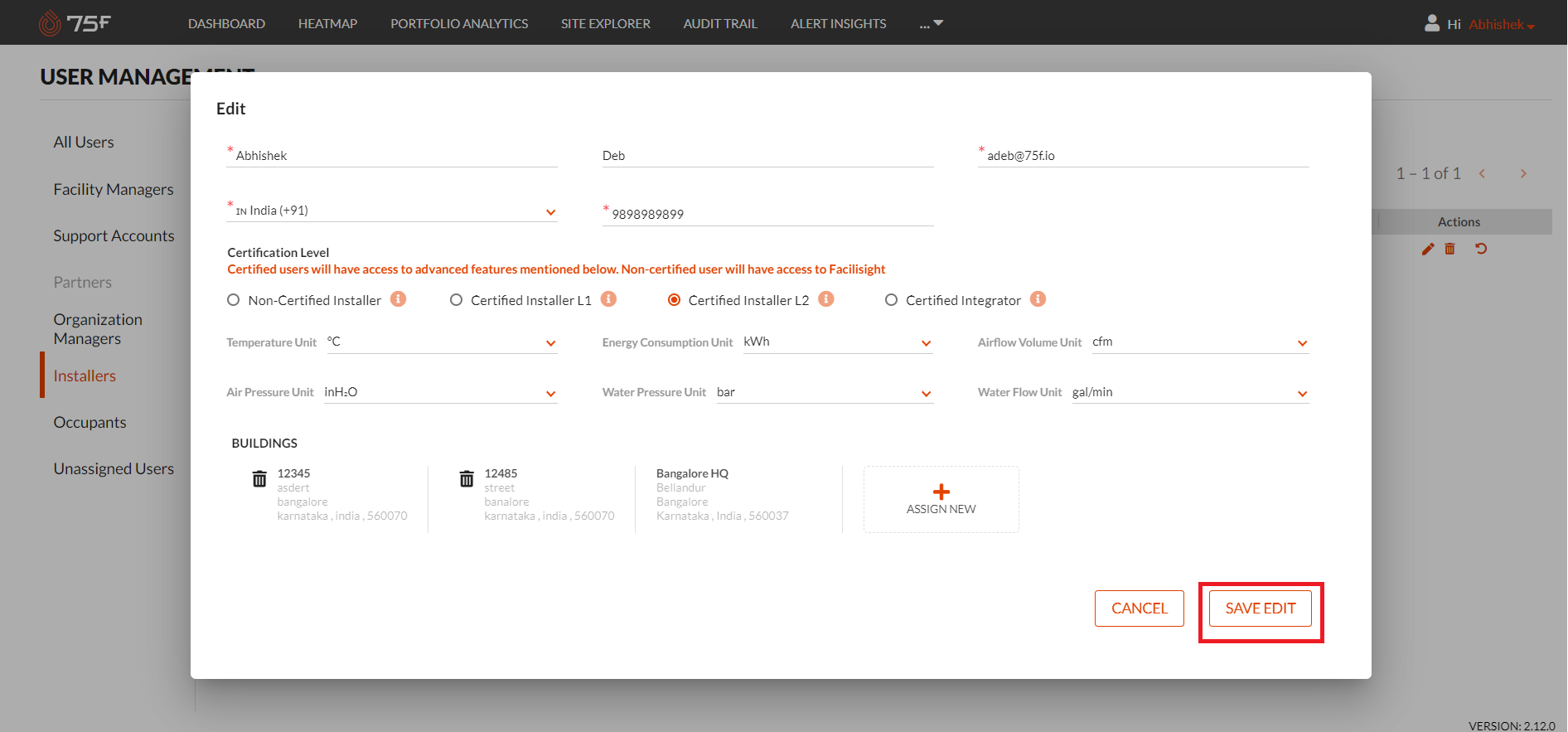
Task: Click info icon beside Certified Installer L1
Action: pos(609,299)
